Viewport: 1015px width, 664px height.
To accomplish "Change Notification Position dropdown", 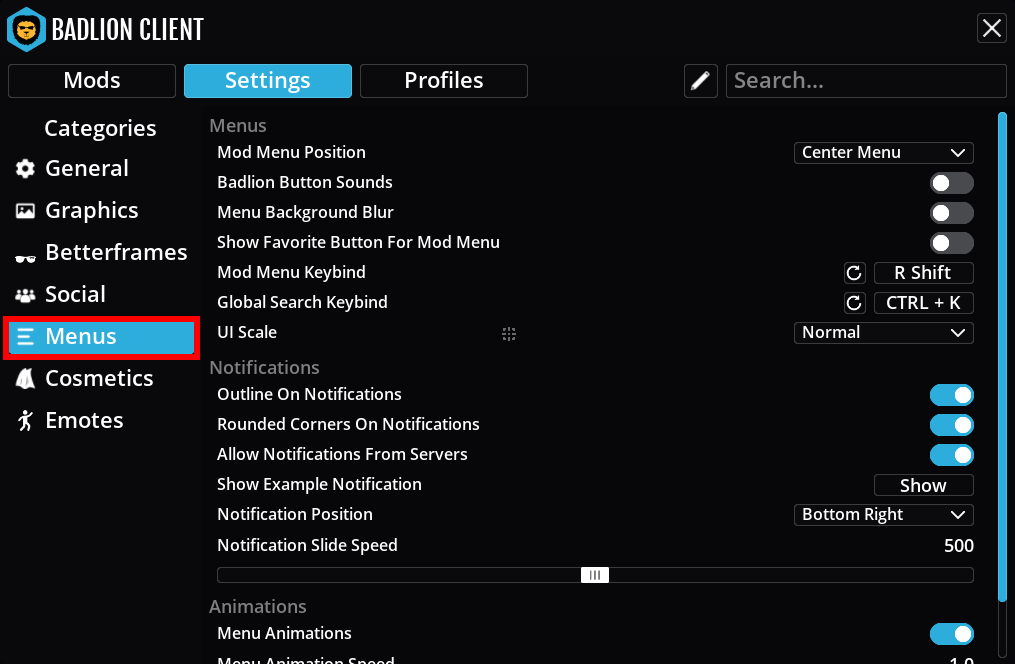I will pyautogui.click(x=883, y=514).
